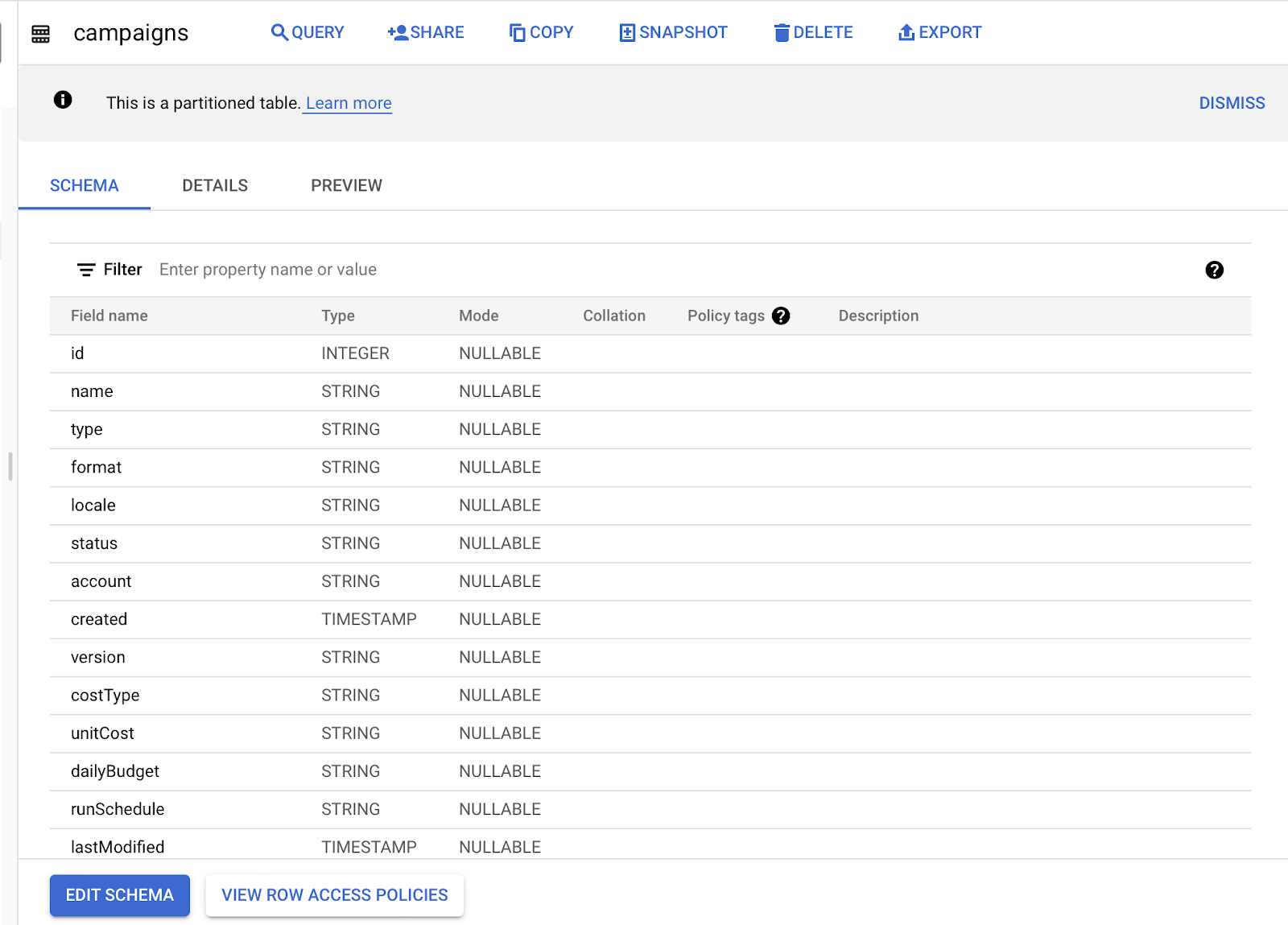
Task: Delete the table via the trash icon
Action: 780,32
